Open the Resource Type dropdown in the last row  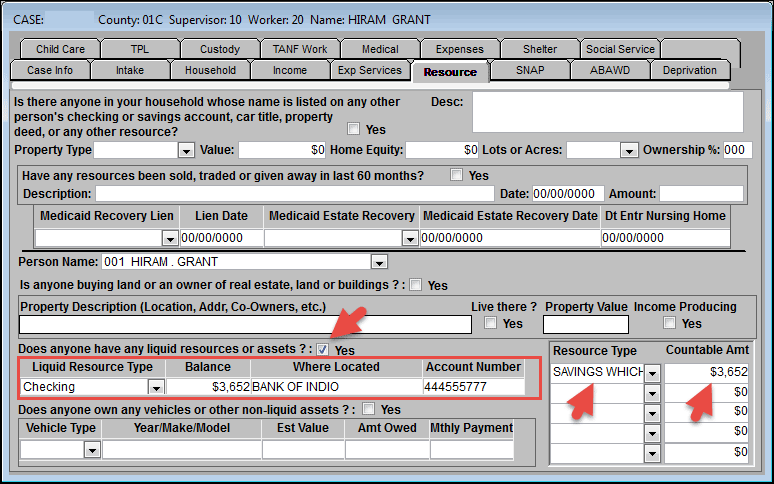pyautogui.click(x=652, y=453)
